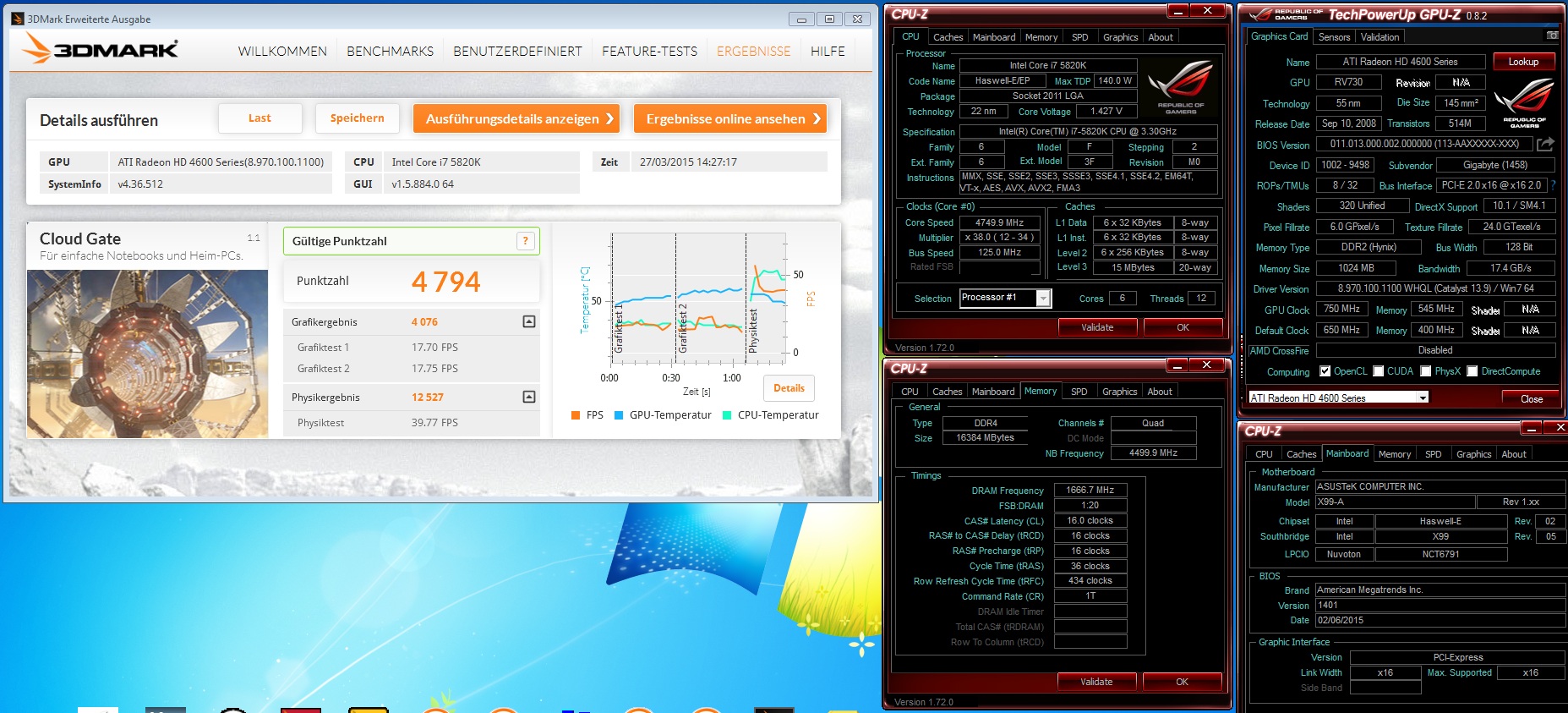Click the GPU-Z screenshot camera icon

pyautogui.click(x=1552, y=36)
